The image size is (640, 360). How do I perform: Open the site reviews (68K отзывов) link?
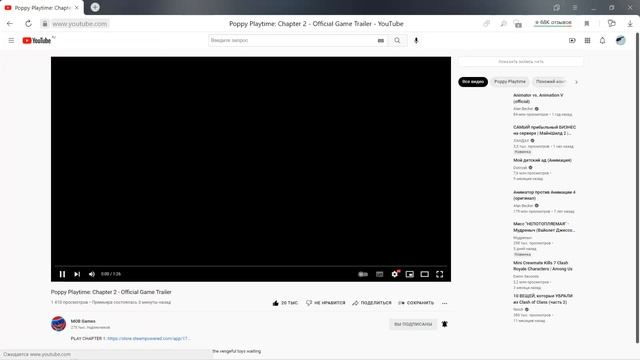point(553,23)
